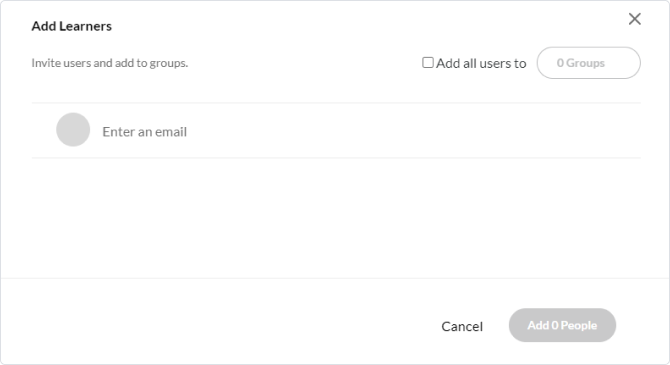Dismiss the dialog using the top-right X icon
This screenshot has height=365, width=670.
(635, 19)
